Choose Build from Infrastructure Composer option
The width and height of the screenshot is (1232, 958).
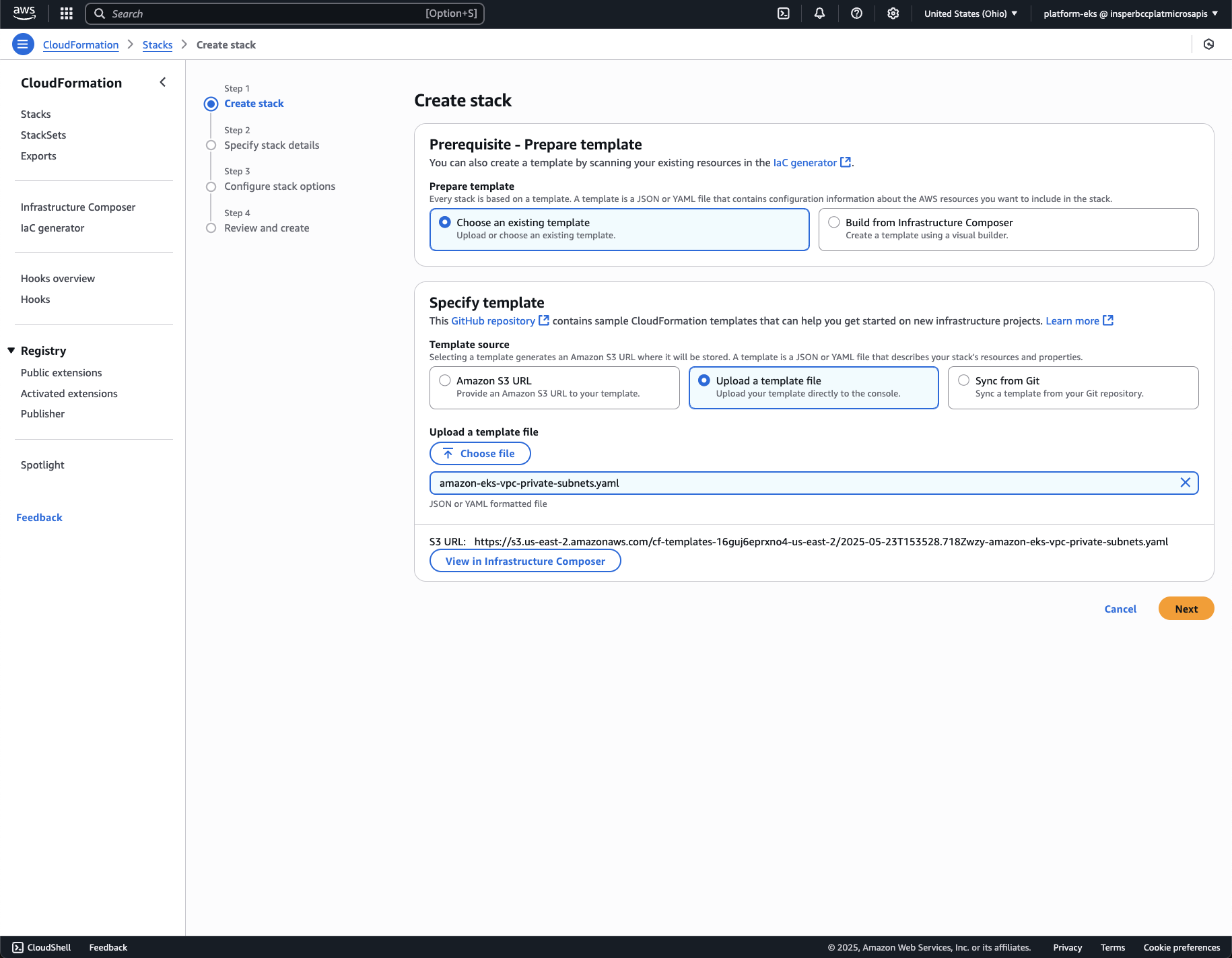(x=834, y=222)
